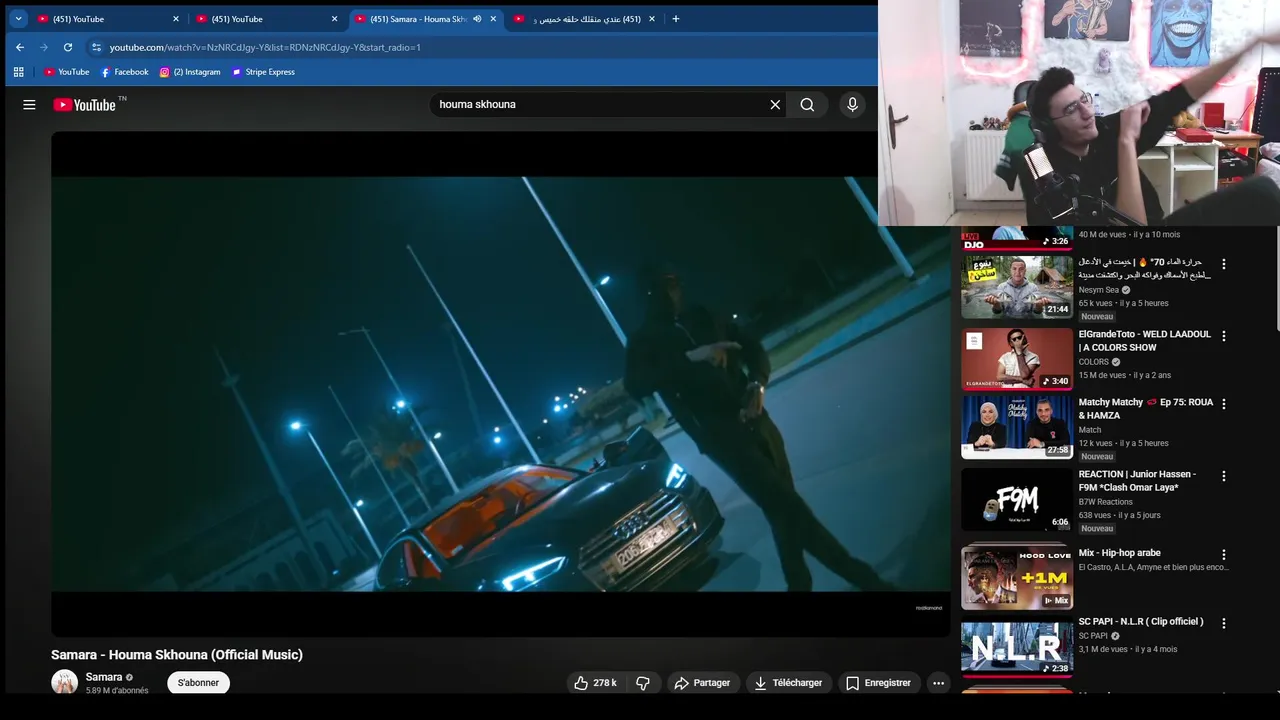Open options for Matchy Matchy Ep 75 video
Screen dimensions: 1280x720
[x=1223, y=404]
